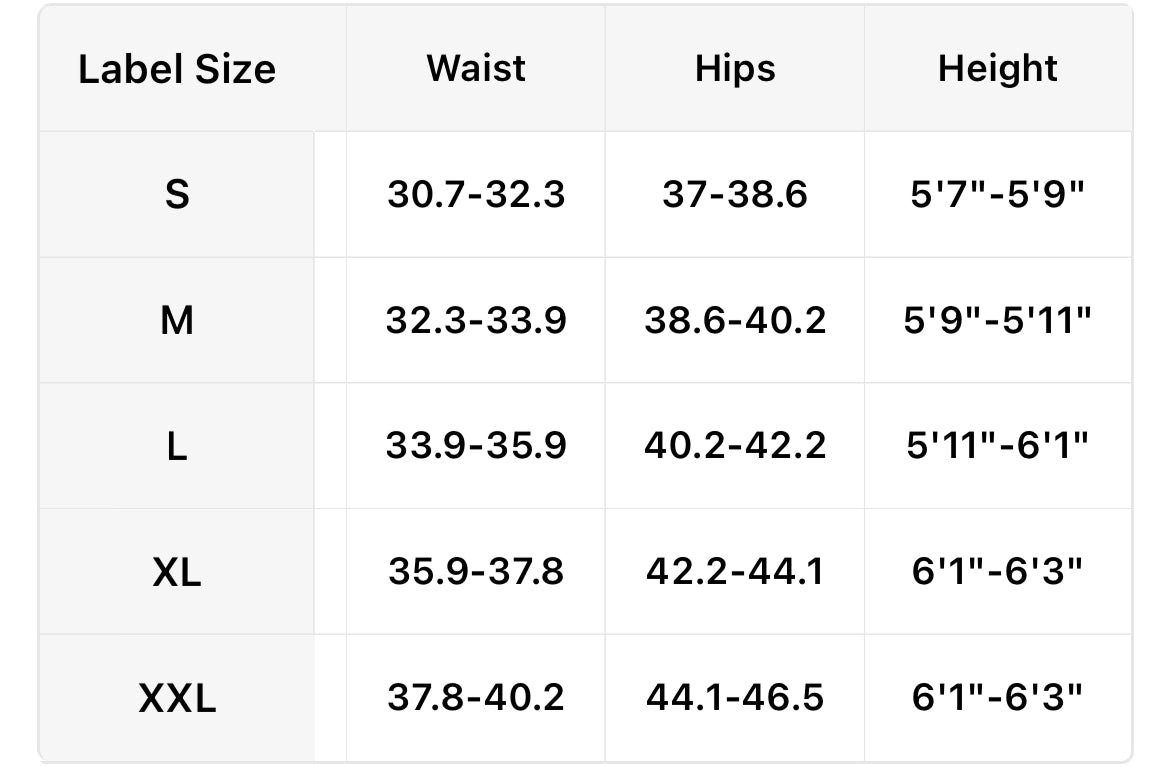1170x766 pixels.
Task: Click waist measurement 32.3-33.9
Action: (x=476, y=320)
